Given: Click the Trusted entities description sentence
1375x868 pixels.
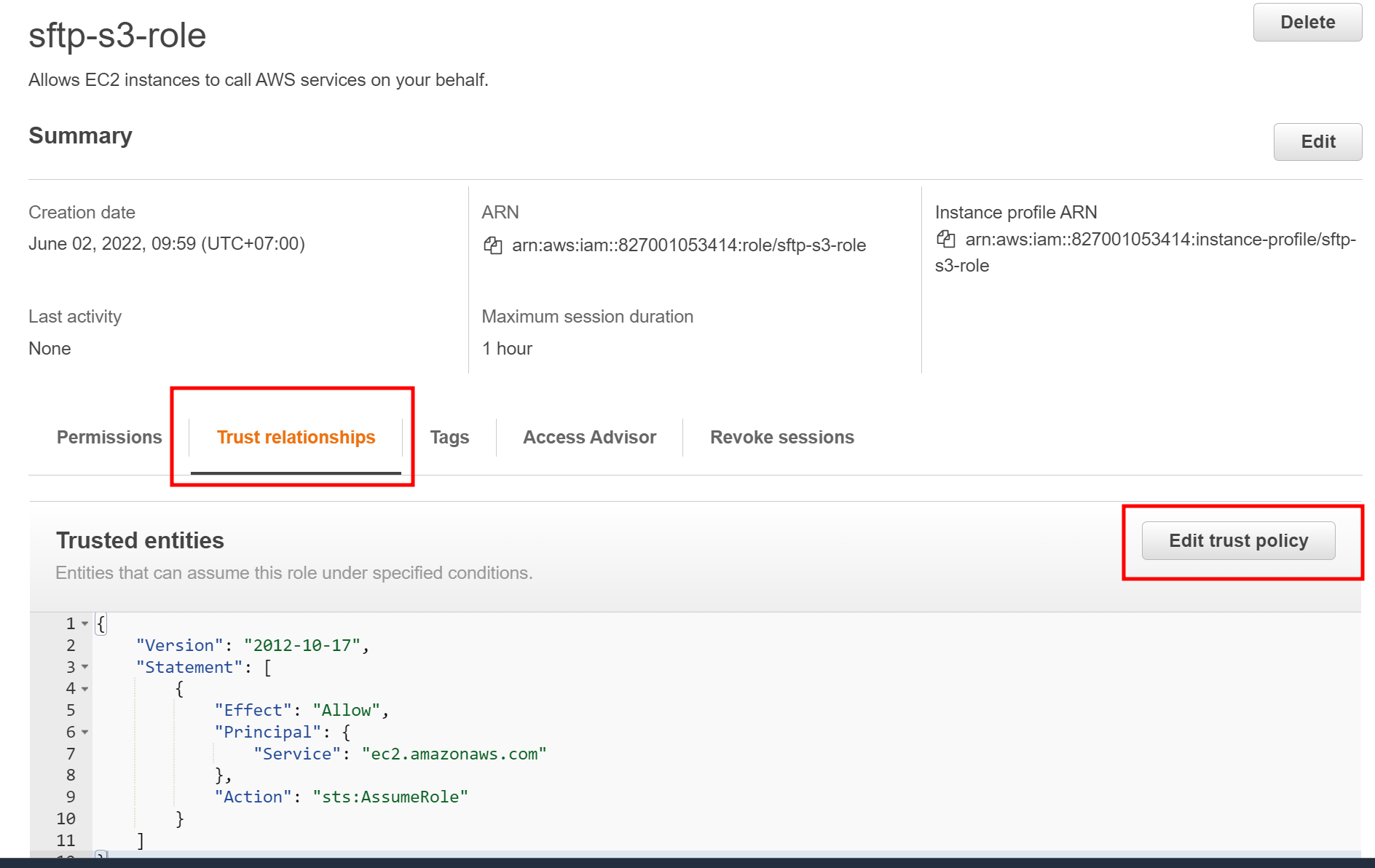Looking at the screenshot, I should 294,572.
